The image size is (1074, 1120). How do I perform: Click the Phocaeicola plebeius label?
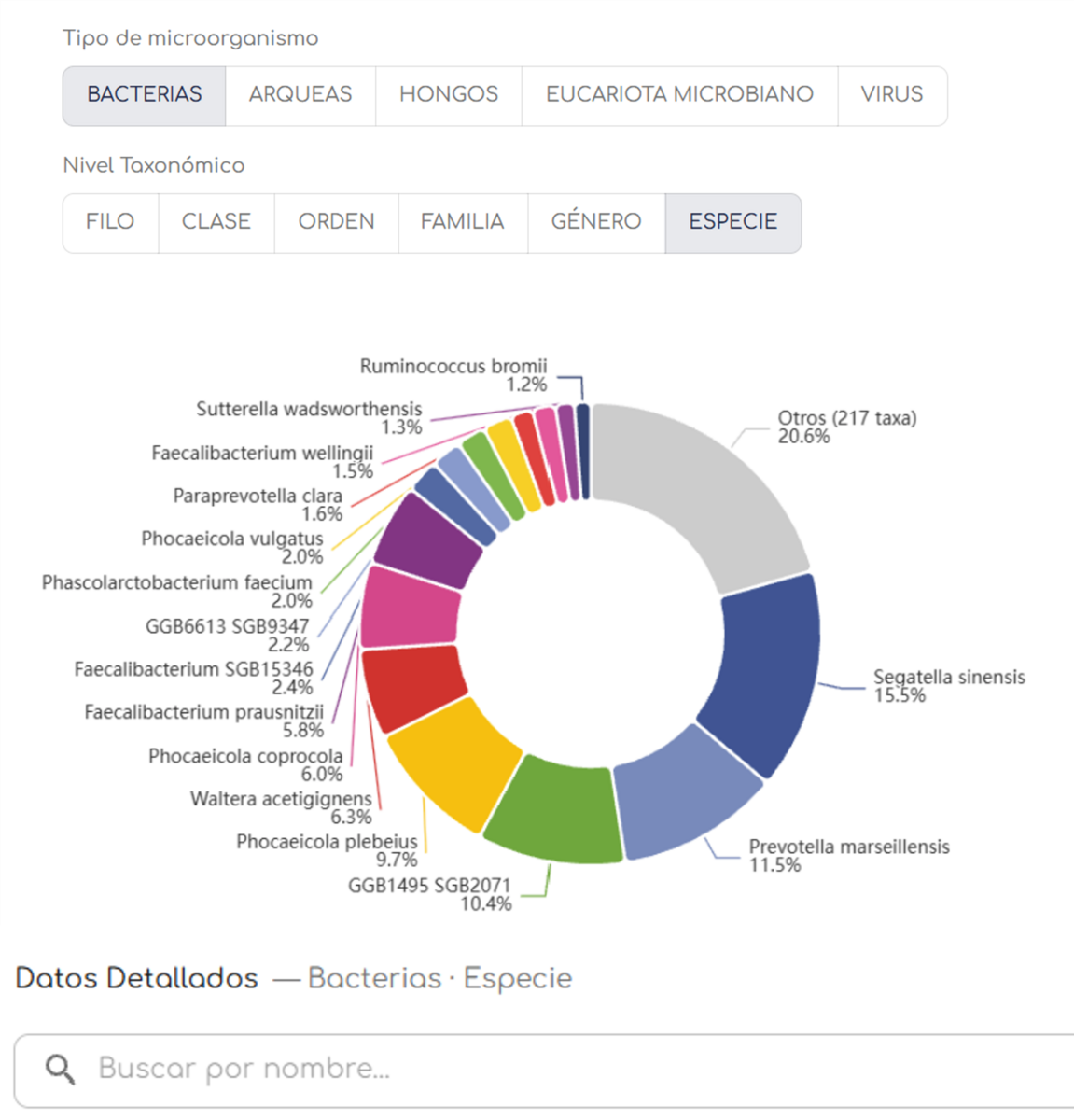click(327, 850)
